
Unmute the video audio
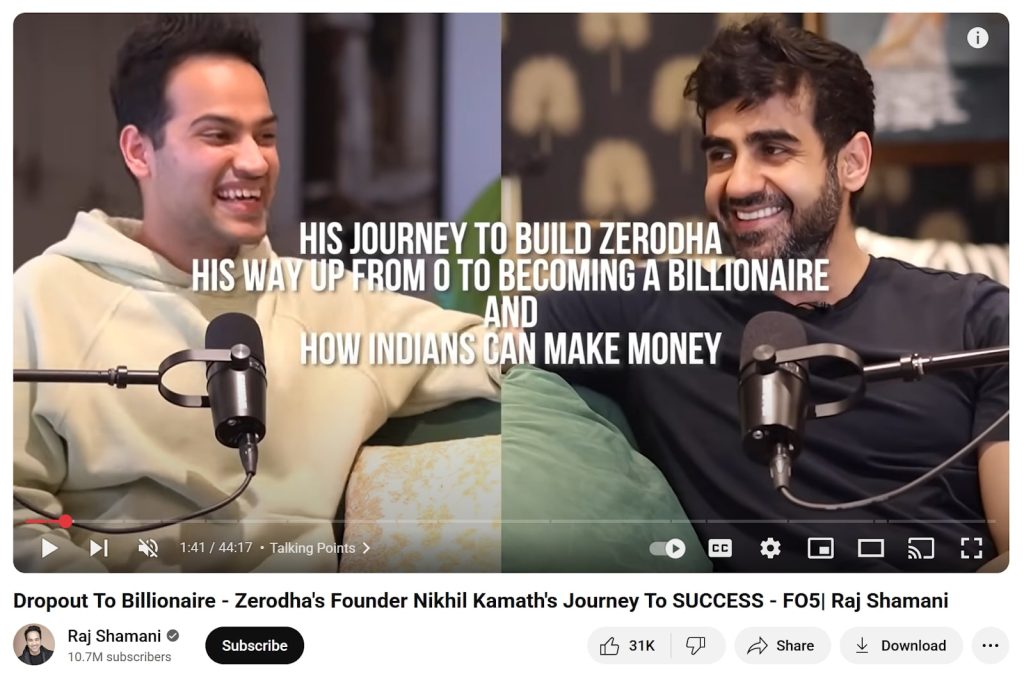(x=148, y=548)
